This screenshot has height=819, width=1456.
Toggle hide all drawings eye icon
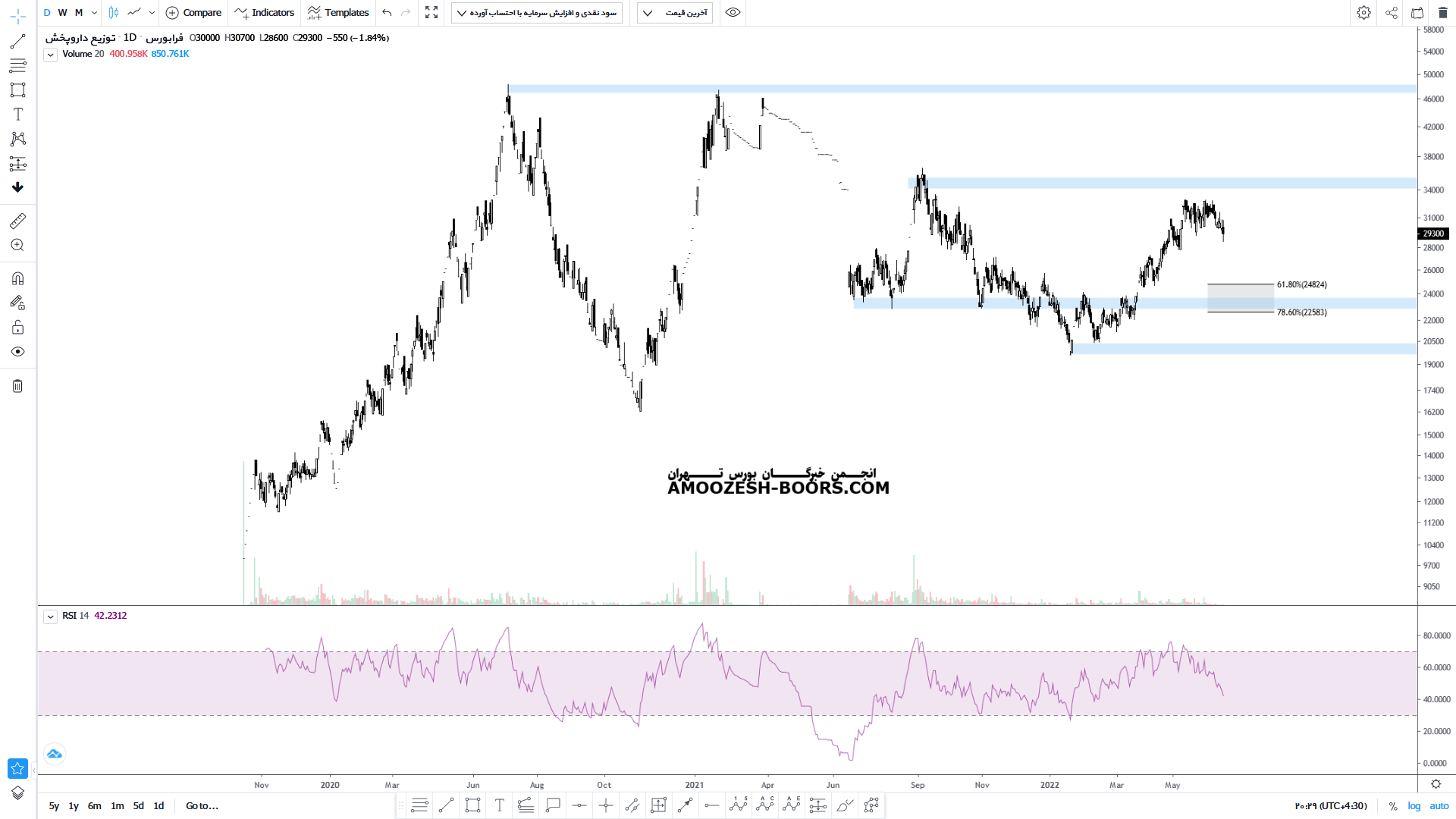click(x=17, y=352)
